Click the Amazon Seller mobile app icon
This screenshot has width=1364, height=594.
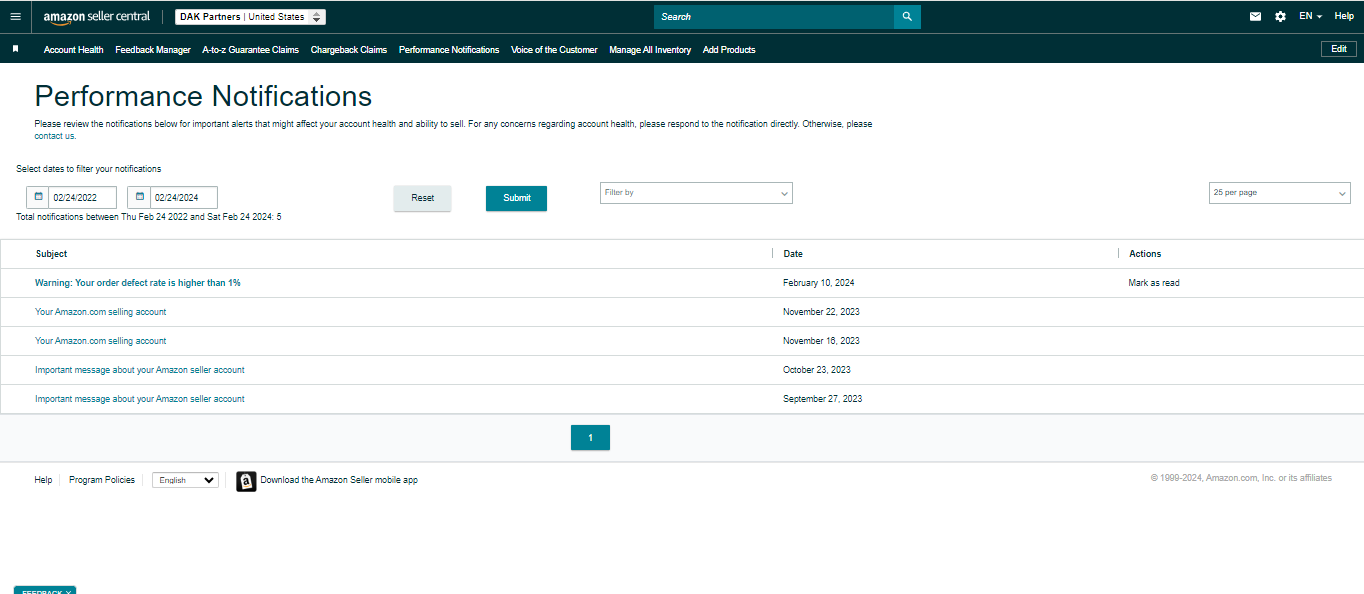tap(246, 481)
